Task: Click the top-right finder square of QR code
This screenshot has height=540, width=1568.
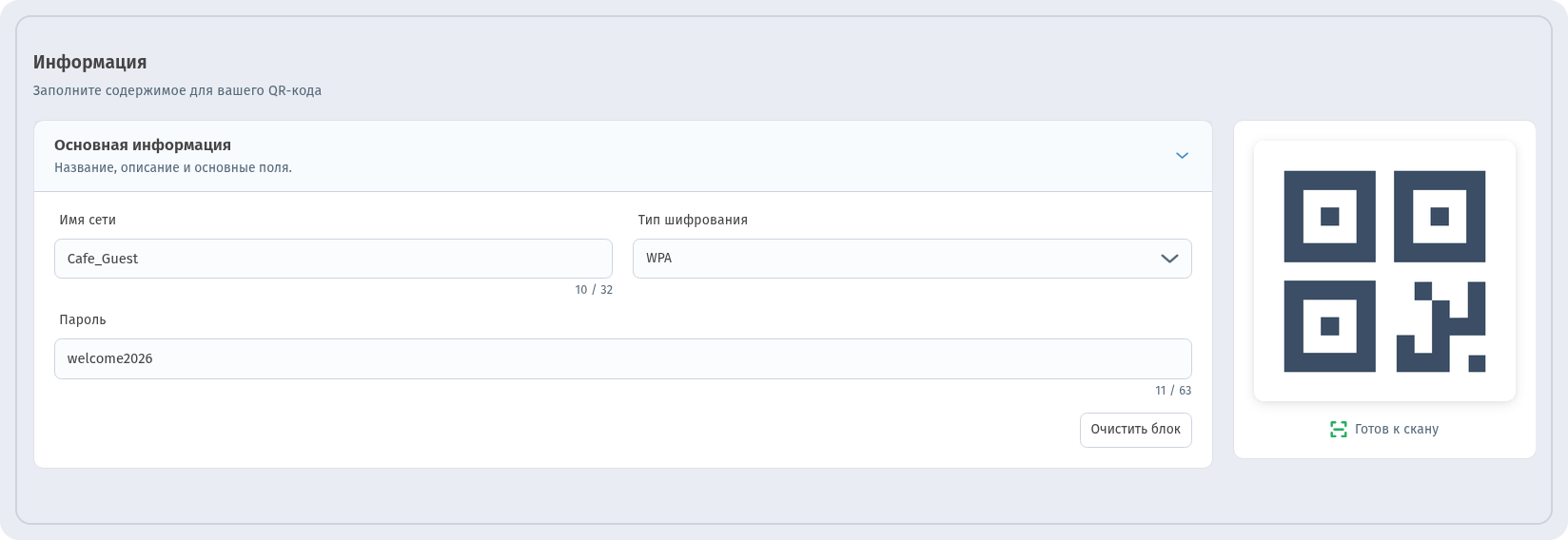Action: 1440,217
